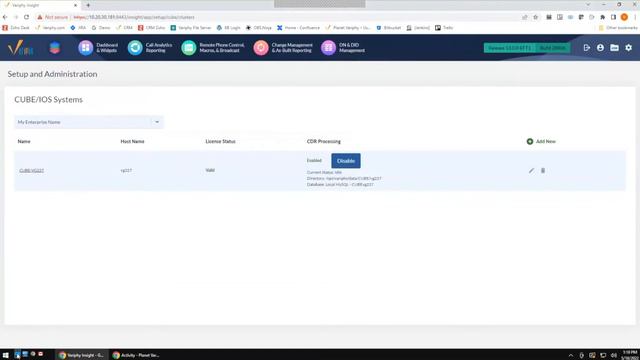
Task: Click the version badge in header
Action: tap(510, 48)
